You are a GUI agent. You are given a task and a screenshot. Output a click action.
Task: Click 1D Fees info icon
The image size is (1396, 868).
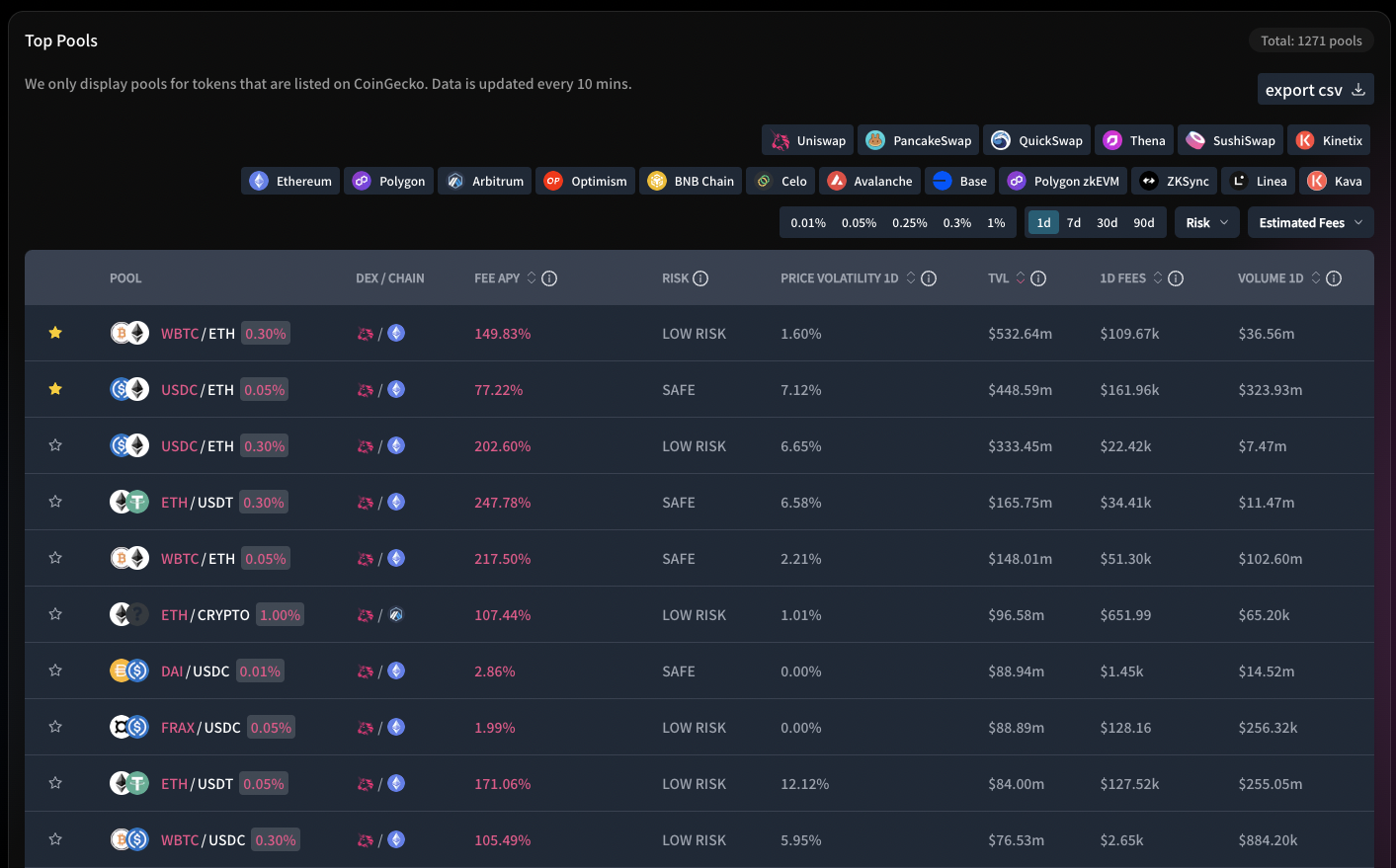[x=1176, y=278]
